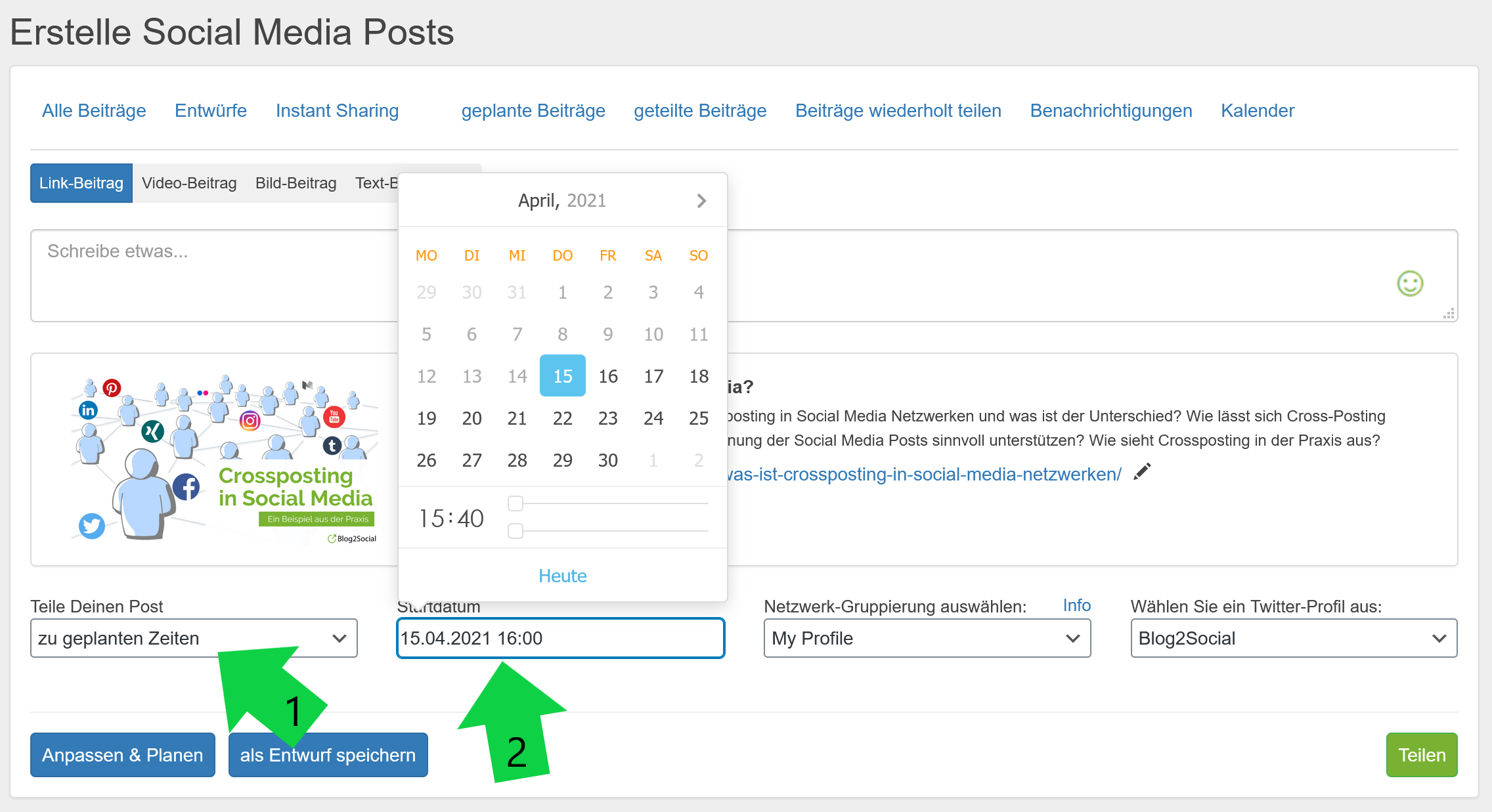Open the Benachrichtigungen section
This screenshot has width=1492, height=812.
click(1110, 110)
